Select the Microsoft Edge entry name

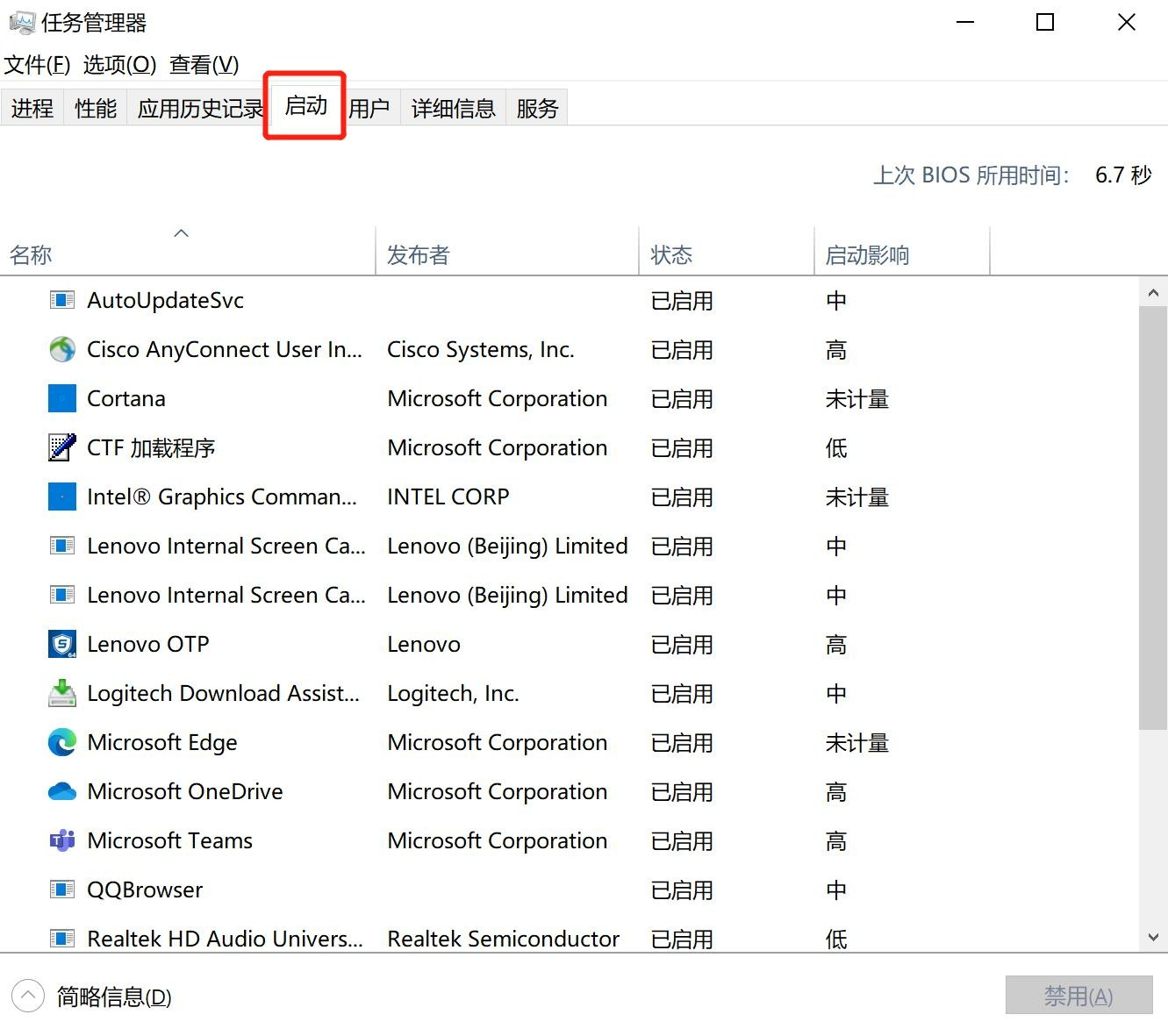162,742
